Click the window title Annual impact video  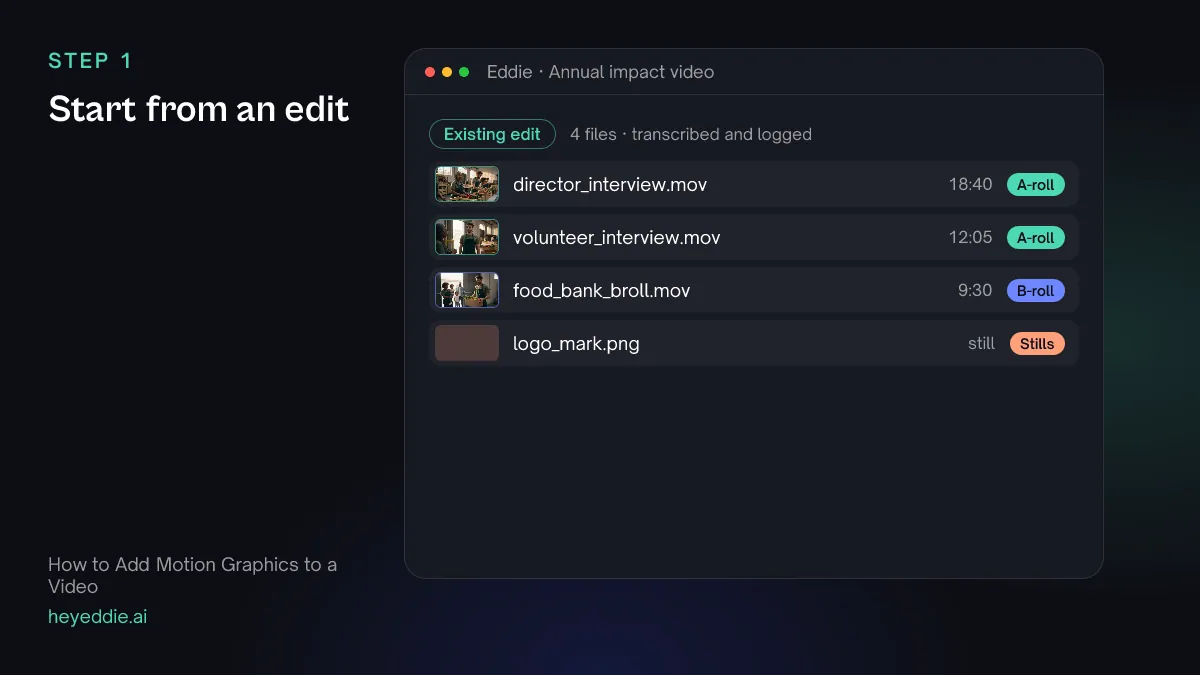coord(631,72)
